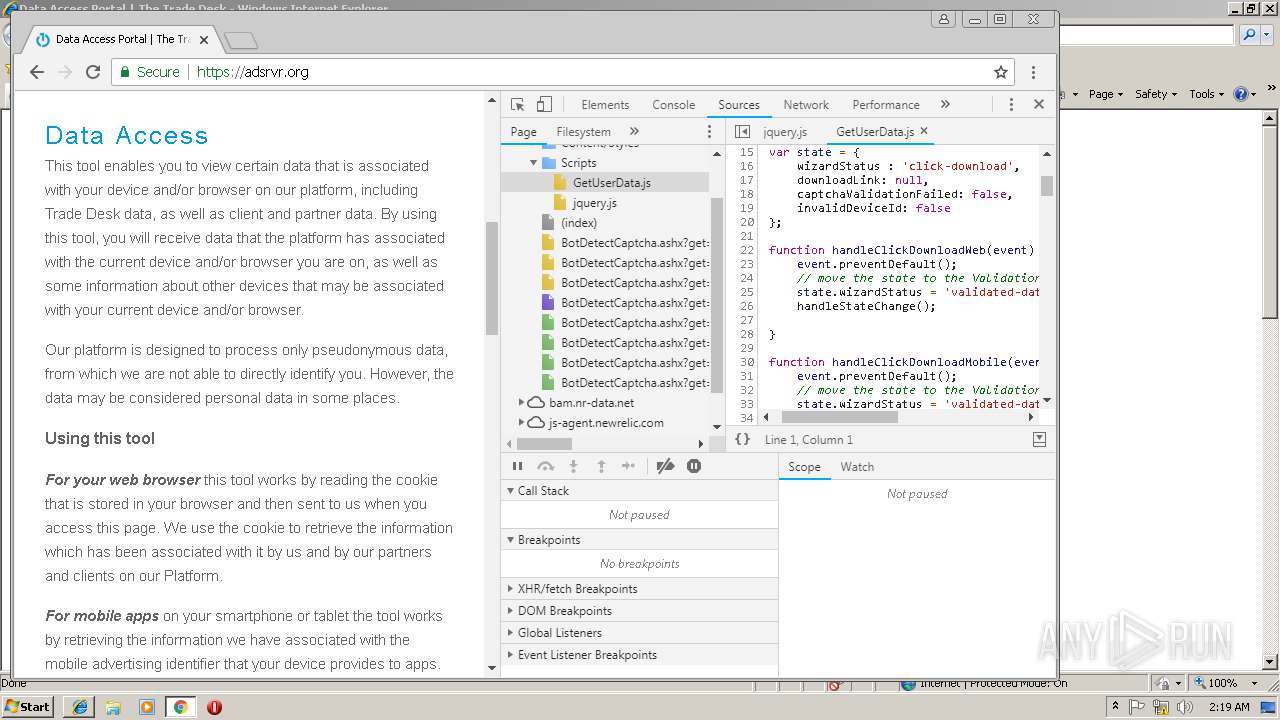Screen dimensions: 1280x720
Task: Select the Watch tab
Action: (857, 467)
